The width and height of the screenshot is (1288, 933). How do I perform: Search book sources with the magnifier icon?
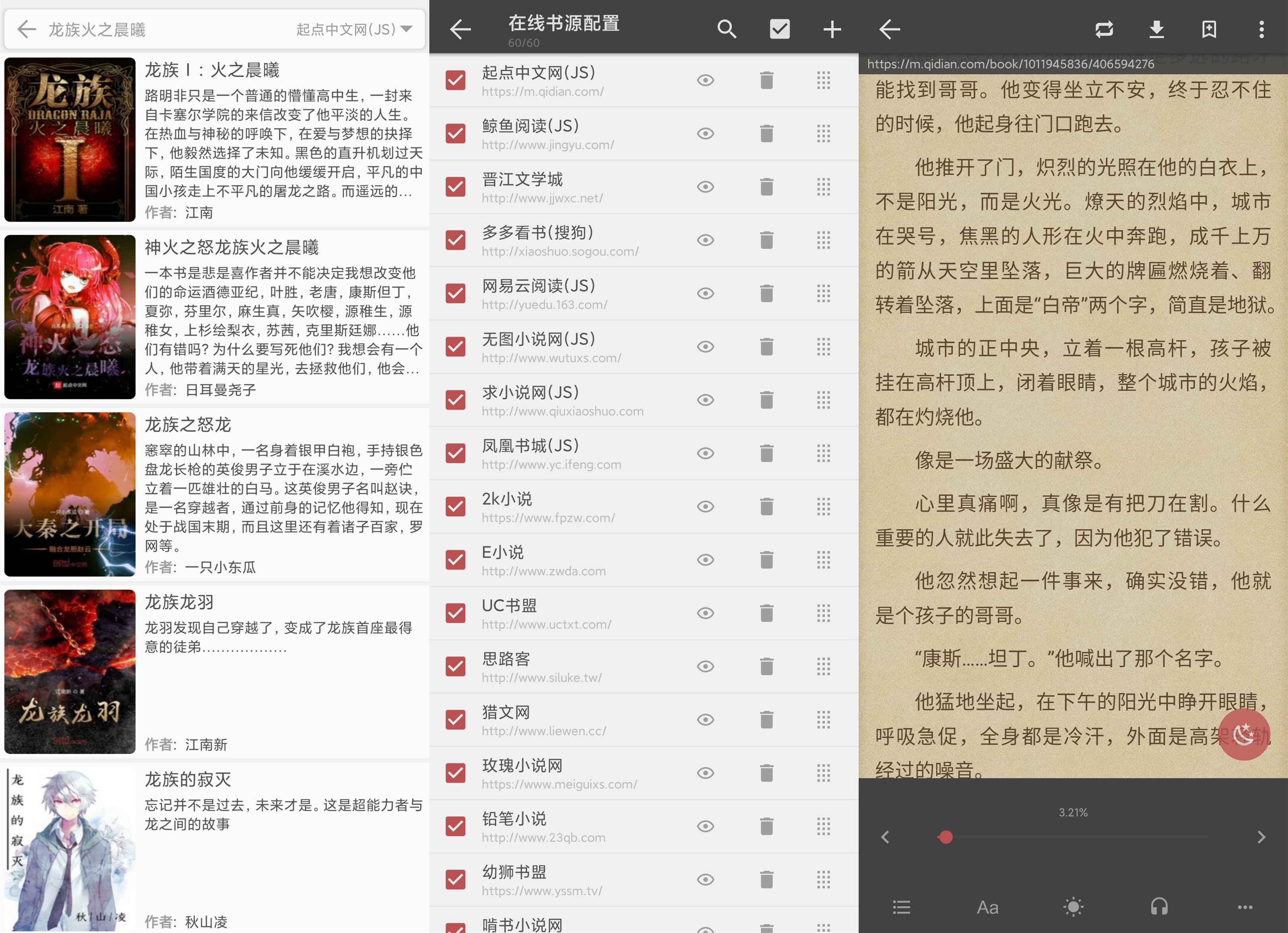(x=726, y=29)
